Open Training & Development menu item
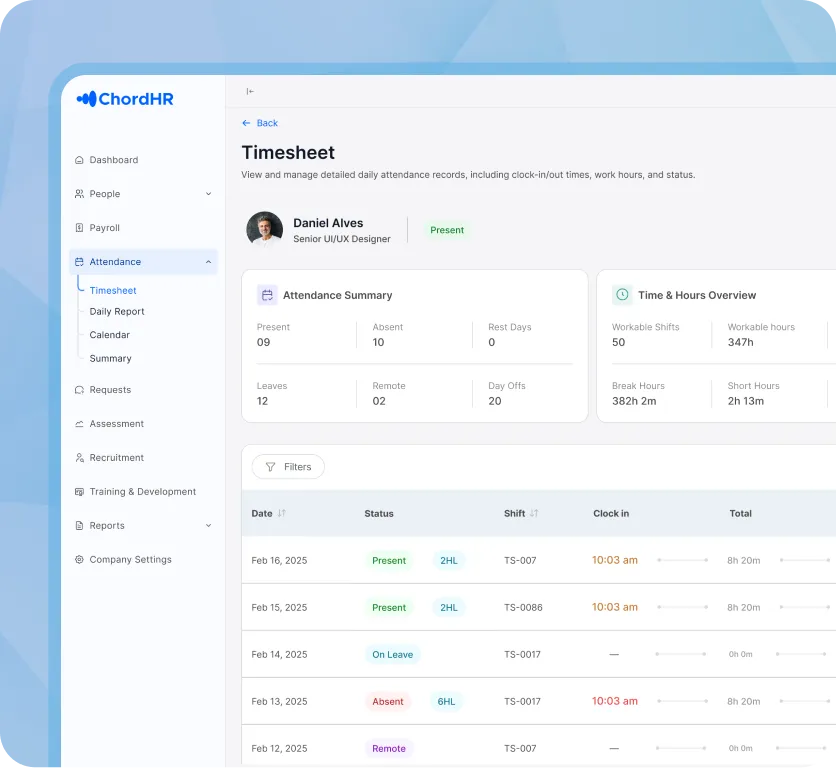This screenshot has width=836, height=768. (x=143, y=492)
